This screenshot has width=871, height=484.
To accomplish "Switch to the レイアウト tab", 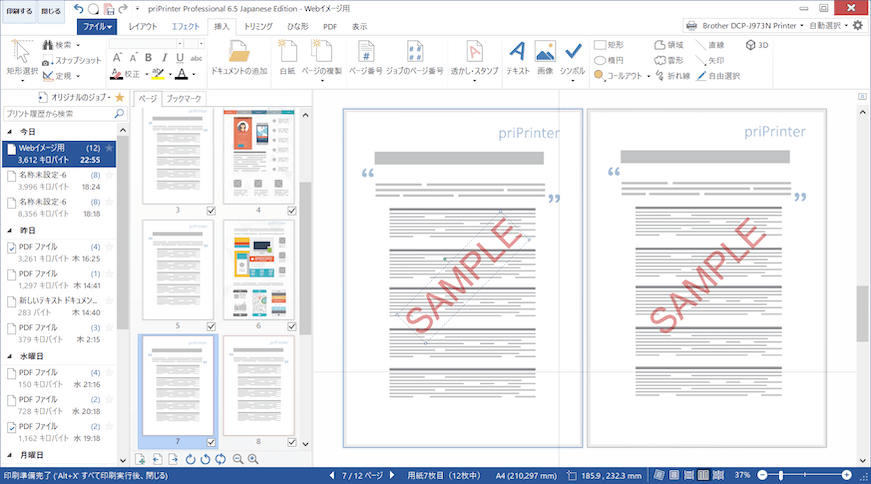I will click(143, 26).
